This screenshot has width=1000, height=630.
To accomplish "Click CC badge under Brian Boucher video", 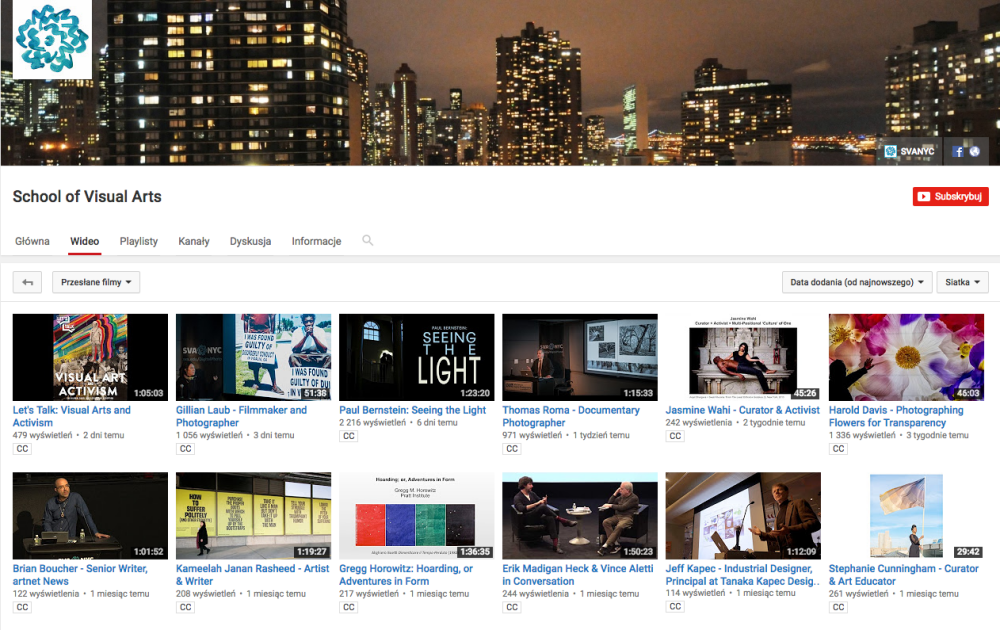I will (22, 607).
